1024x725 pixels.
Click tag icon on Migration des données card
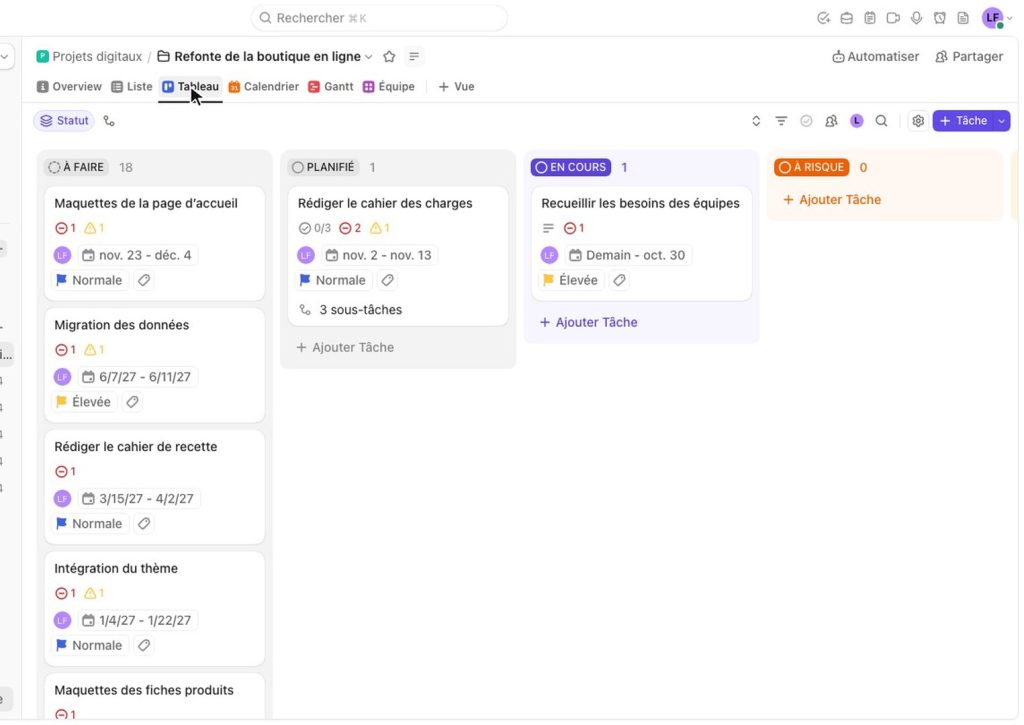tap(132, 402)
